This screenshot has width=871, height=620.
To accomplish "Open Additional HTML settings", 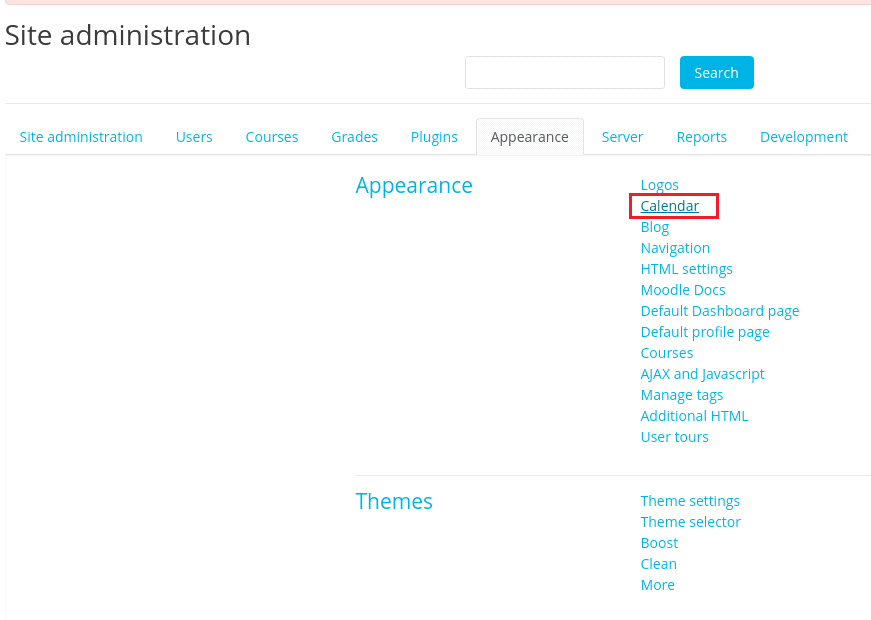I will 694,416.
